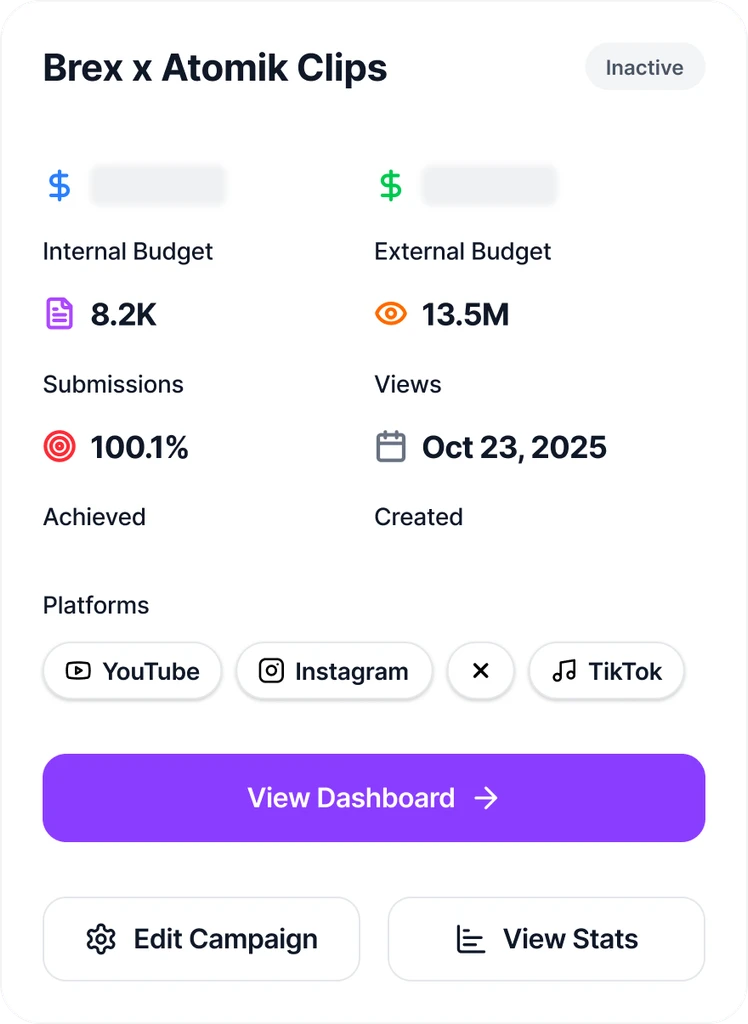Click the calendar icon beside Oct 23, 2025

(391, 447)
